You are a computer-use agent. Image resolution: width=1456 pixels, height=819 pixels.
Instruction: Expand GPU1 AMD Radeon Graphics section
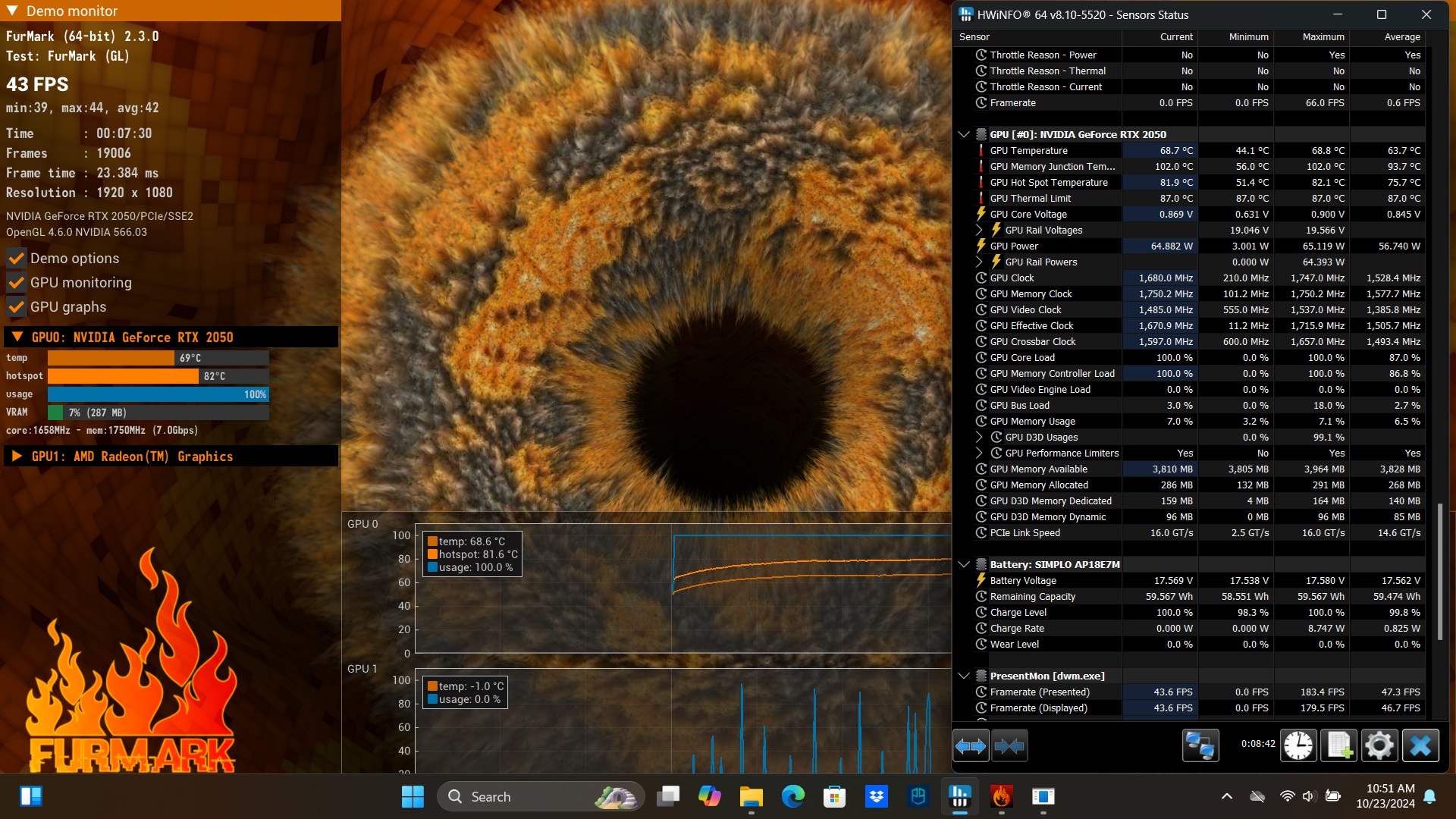pyautogui.click(x=17, y=456)
